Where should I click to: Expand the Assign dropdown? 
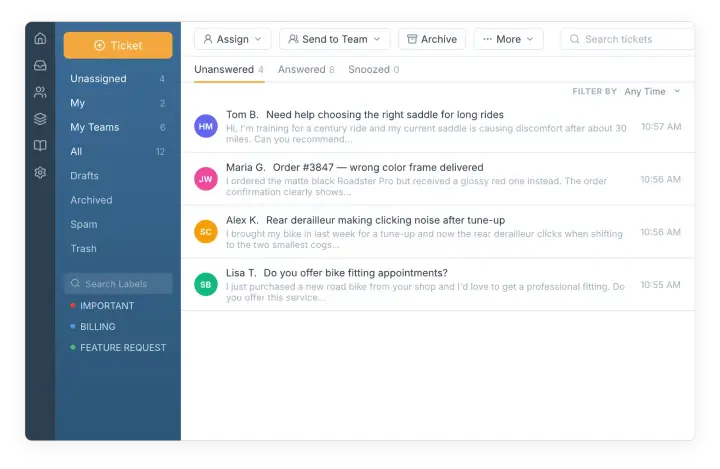[233, 40]
